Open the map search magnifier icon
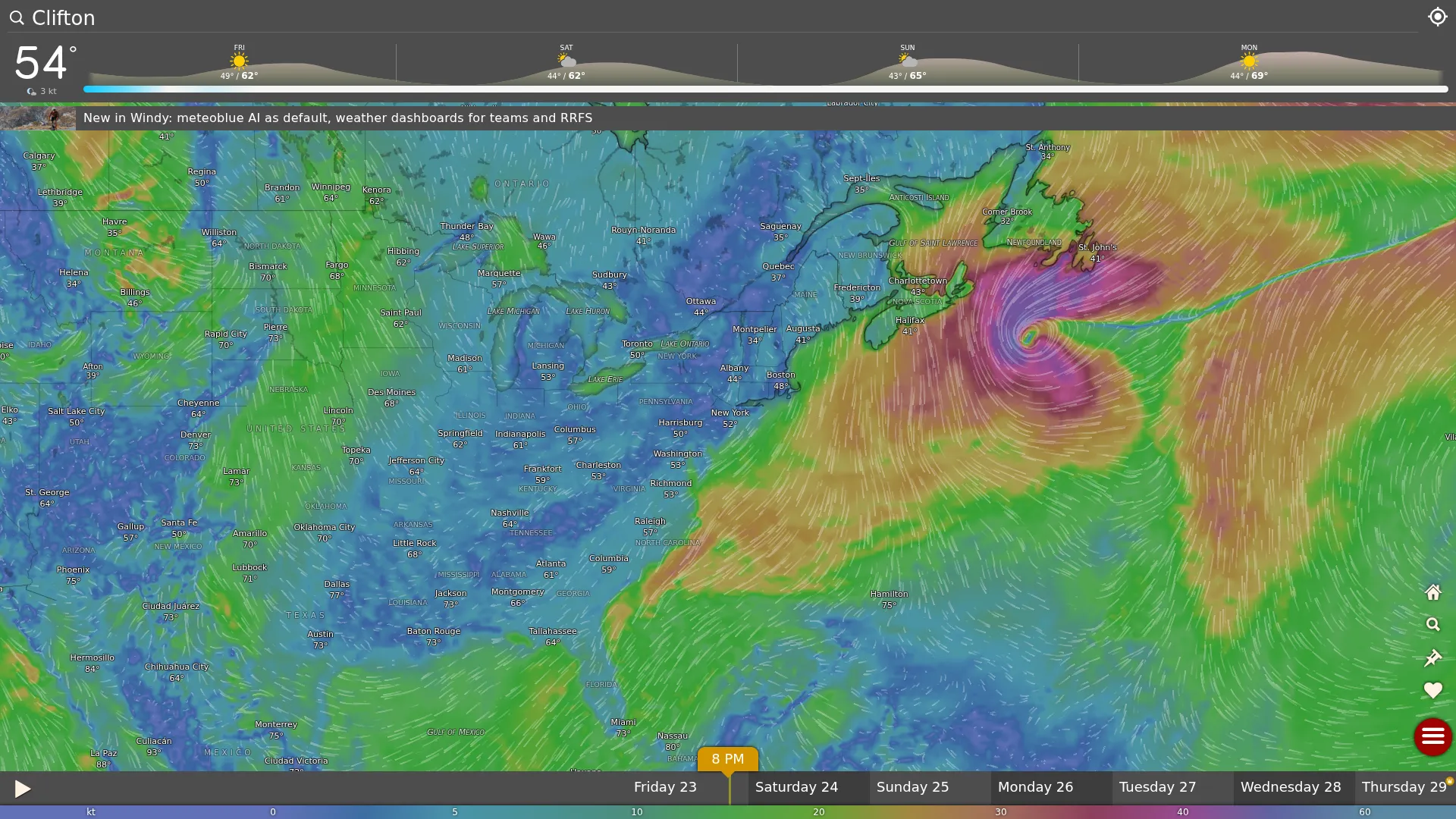The image size is (1456, 819). coord(1432,625)
